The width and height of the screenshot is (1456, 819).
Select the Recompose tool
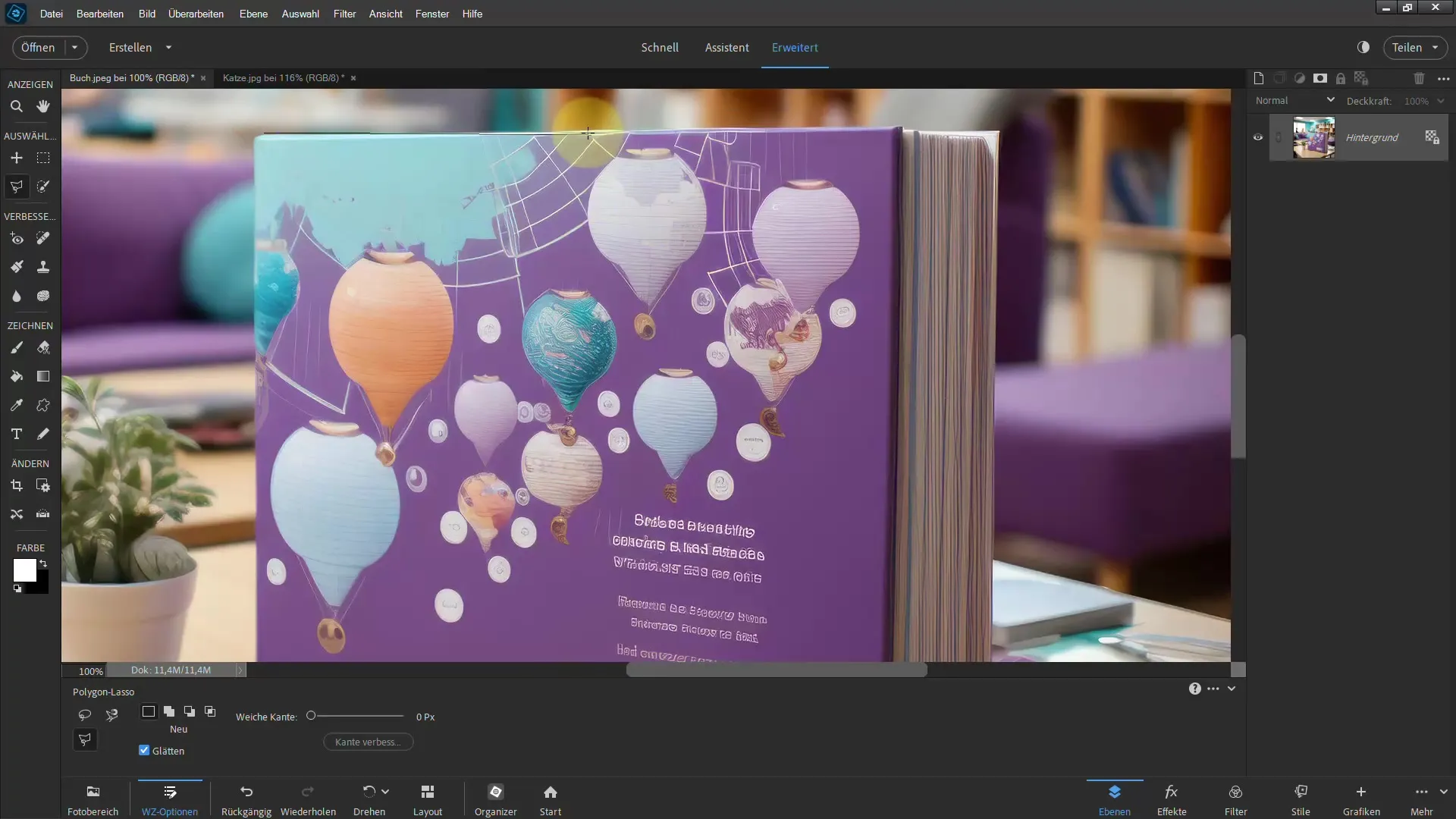tap(43, 486)
